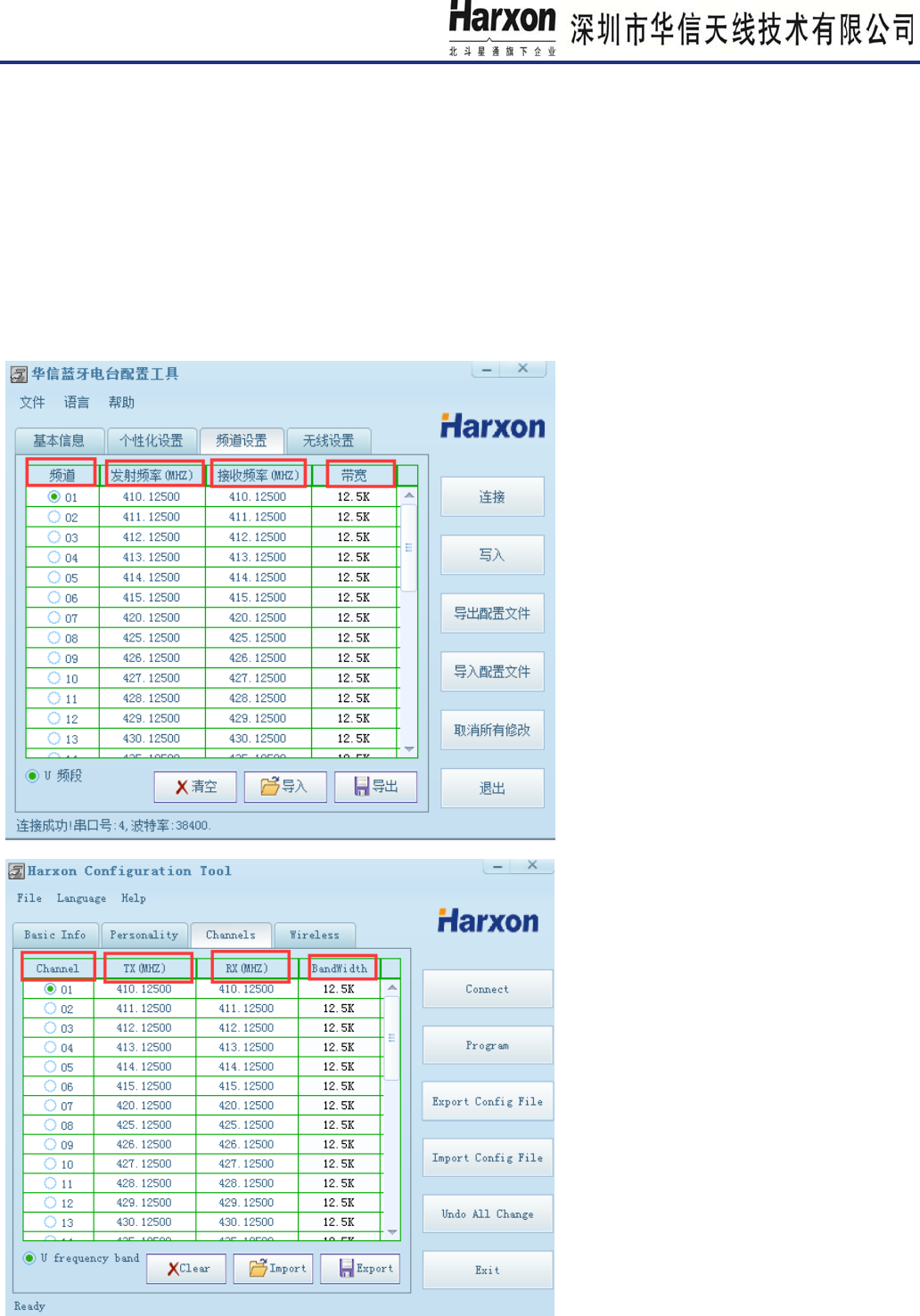Click TX cell 420.12500 in English window

tap(144, 1106)
